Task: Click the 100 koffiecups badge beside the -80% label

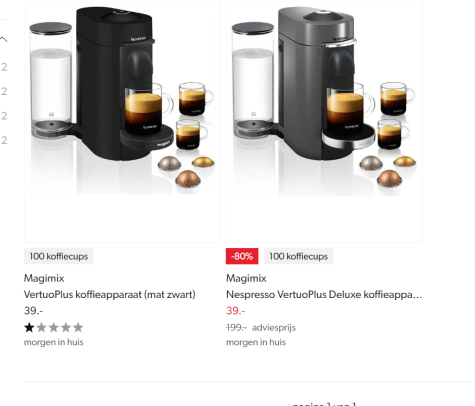Action: 299,256
